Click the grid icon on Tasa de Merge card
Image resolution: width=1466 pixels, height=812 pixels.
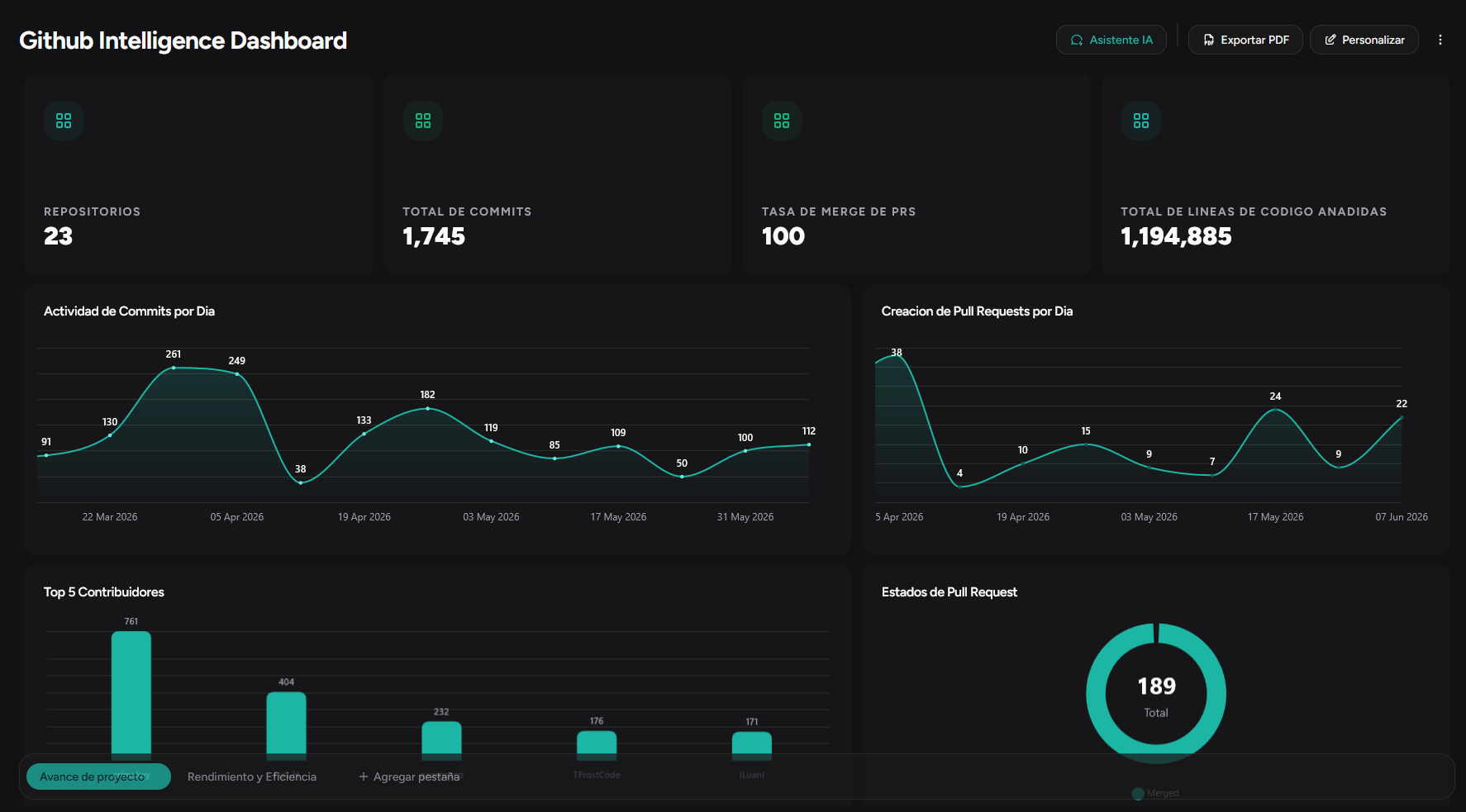(782, 121)
